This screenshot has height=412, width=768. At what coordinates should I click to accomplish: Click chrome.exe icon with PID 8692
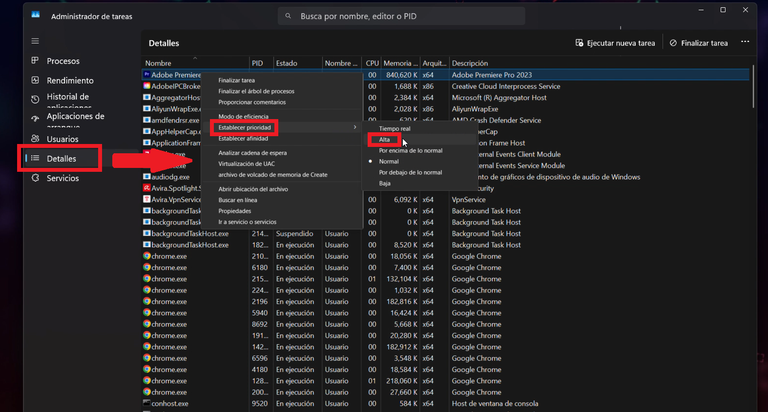coord(146,323)
